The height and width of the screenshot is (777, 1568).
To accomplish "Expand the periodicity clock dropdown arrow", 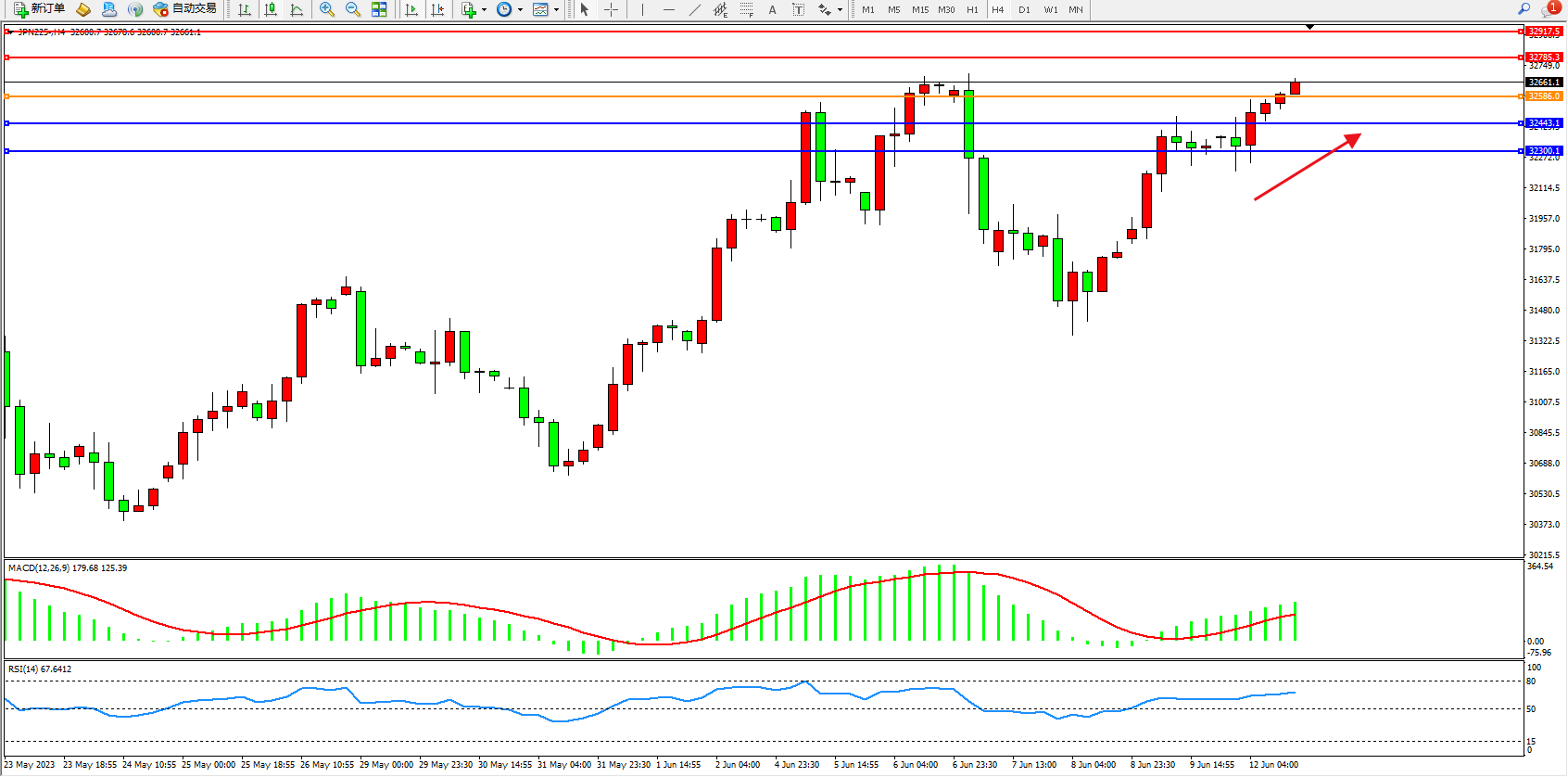I will [520, 9].
